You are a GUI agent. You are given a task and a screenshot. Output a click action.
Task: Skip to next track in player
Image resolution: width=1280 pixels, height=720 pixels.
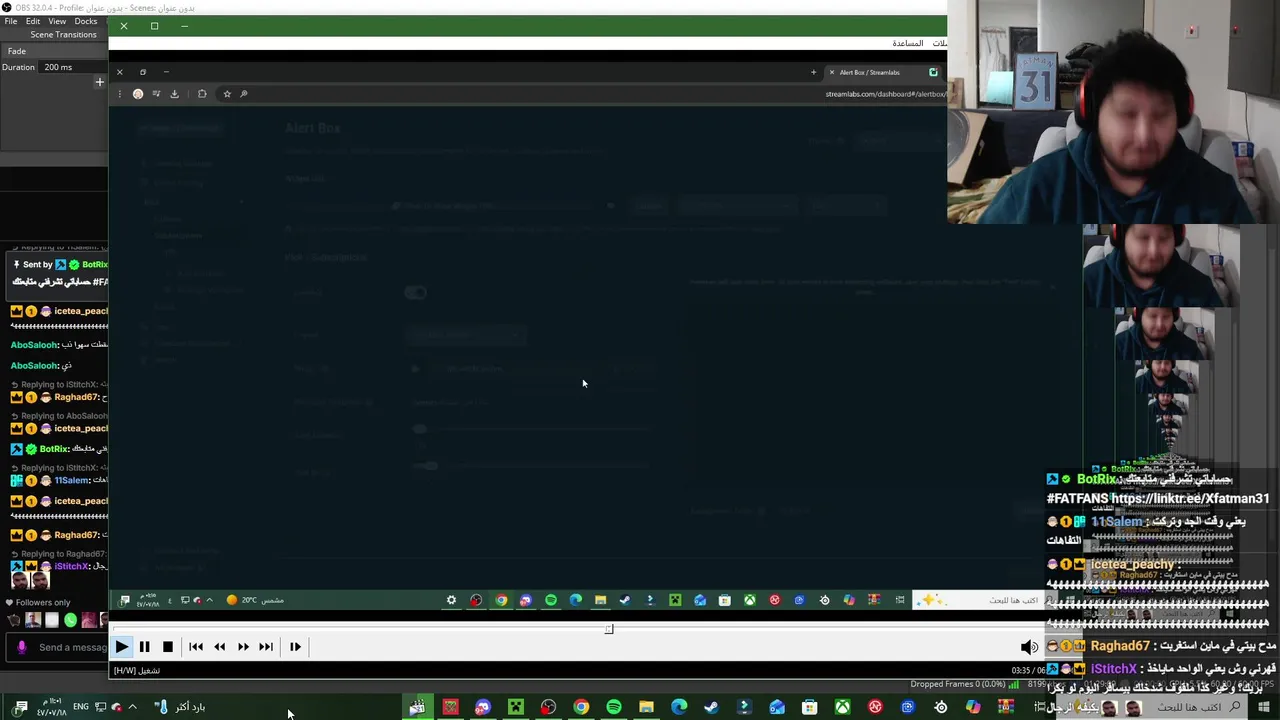click(266, 647)
